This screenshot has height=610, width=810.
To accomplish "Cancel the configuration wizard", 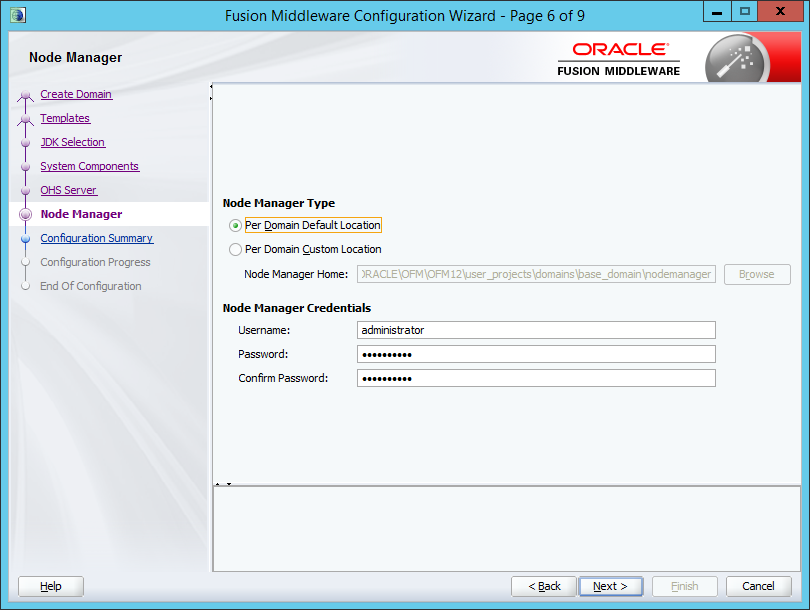I will (758, 586).
